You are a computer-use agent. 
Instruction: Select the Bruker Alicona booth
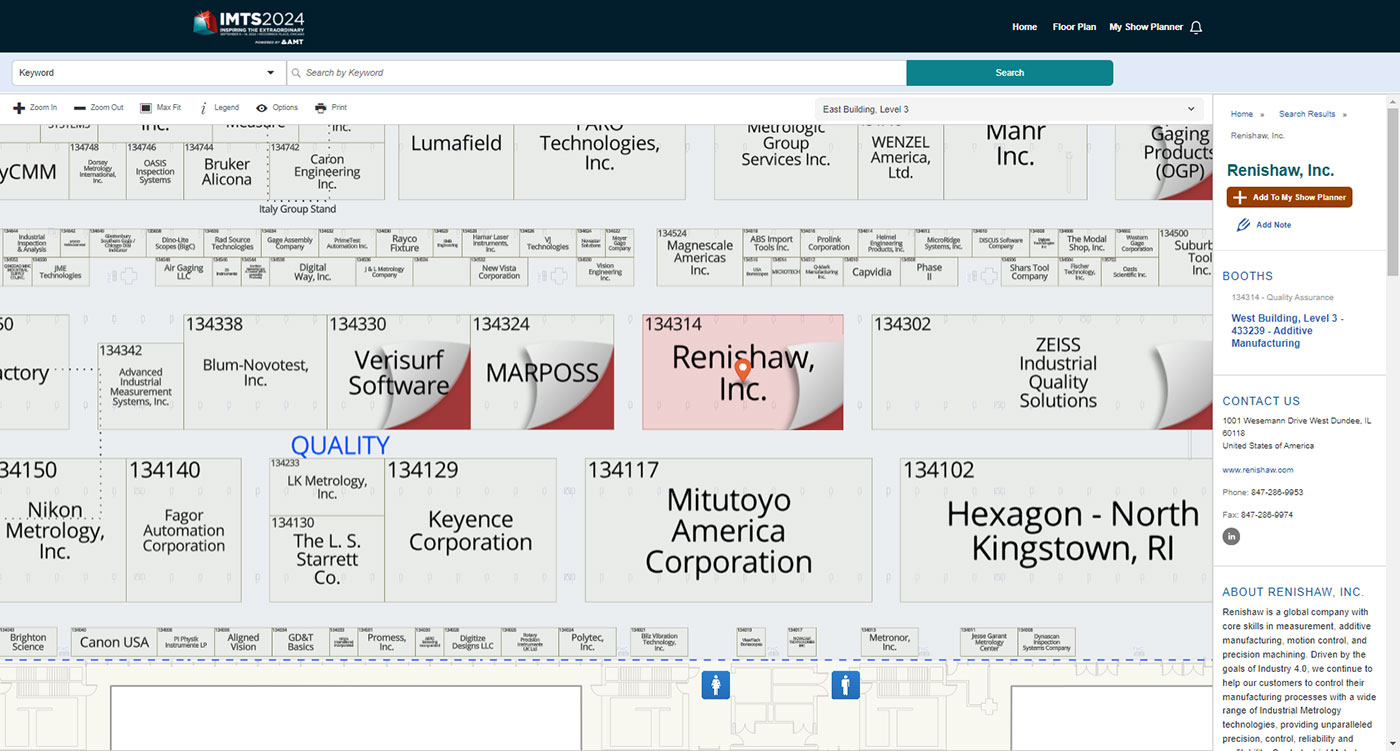(227, 171)
